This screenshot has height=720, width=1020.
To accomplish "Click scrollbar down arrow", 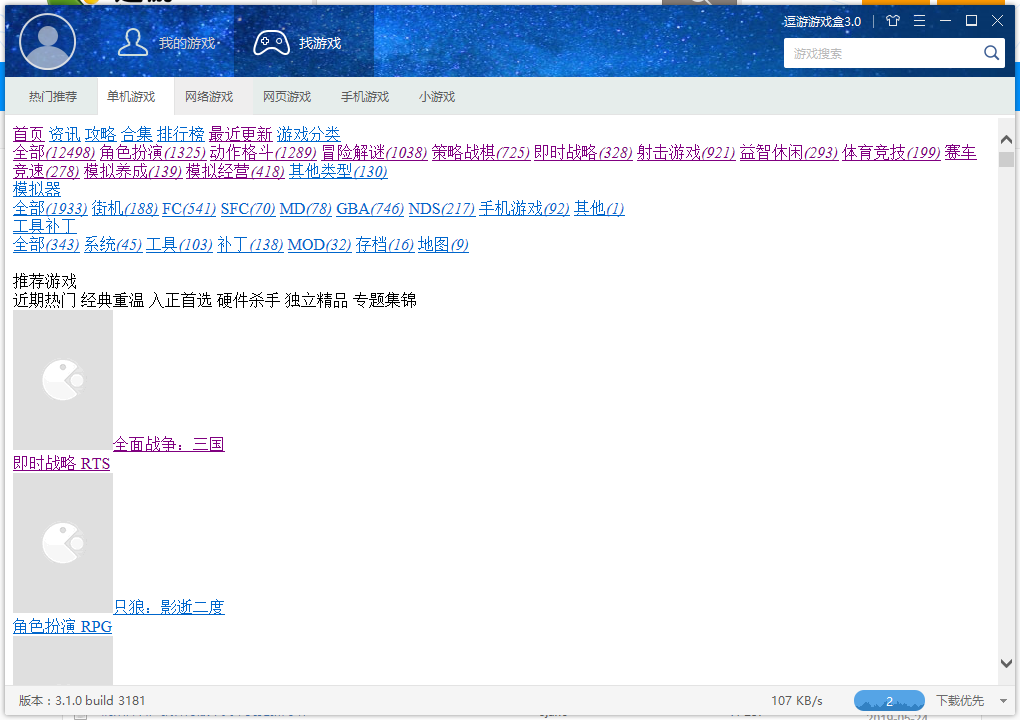I will point(1006,663).
